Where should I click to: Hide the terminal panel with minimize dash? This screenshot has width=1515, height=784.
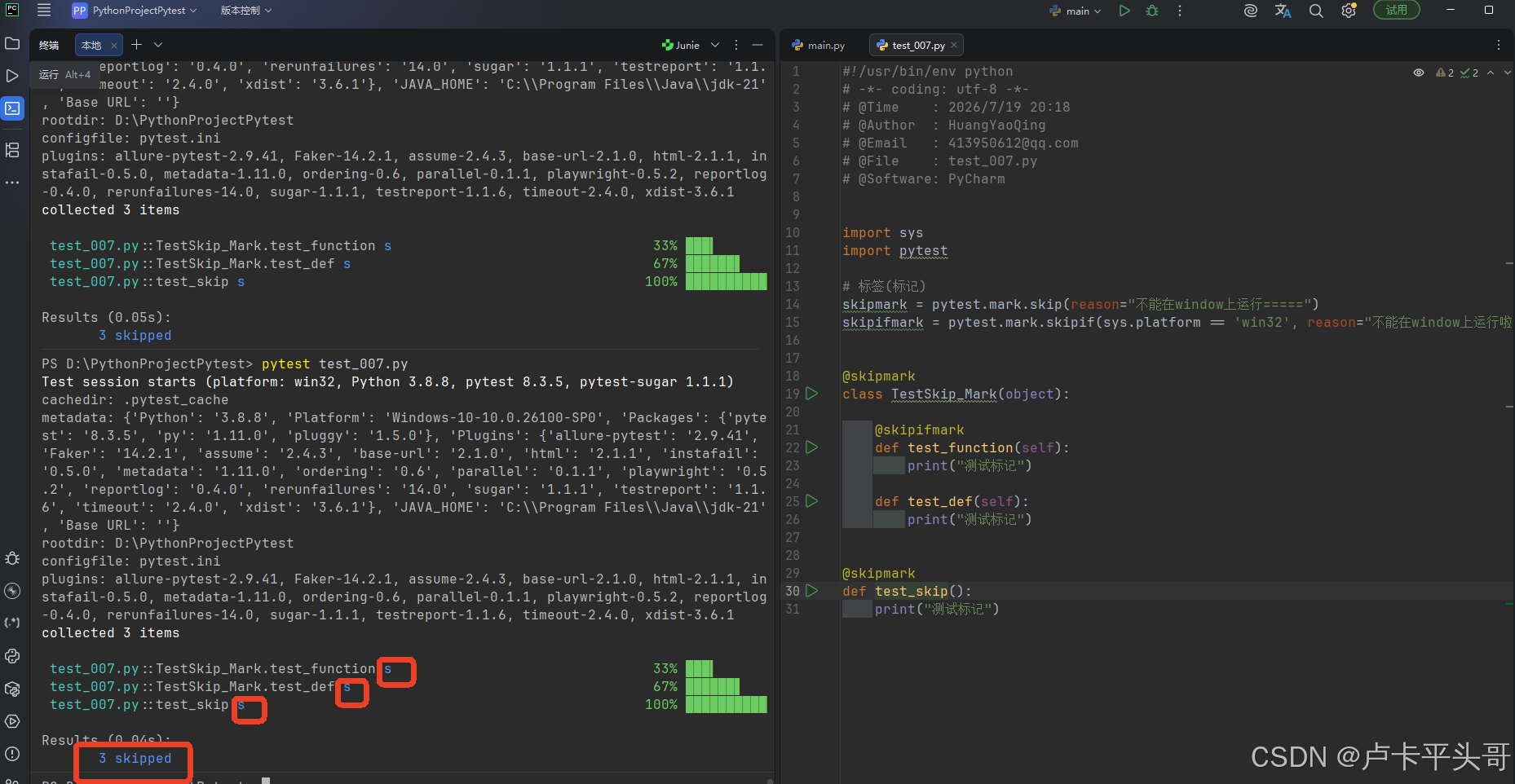(x=757, y=45)
